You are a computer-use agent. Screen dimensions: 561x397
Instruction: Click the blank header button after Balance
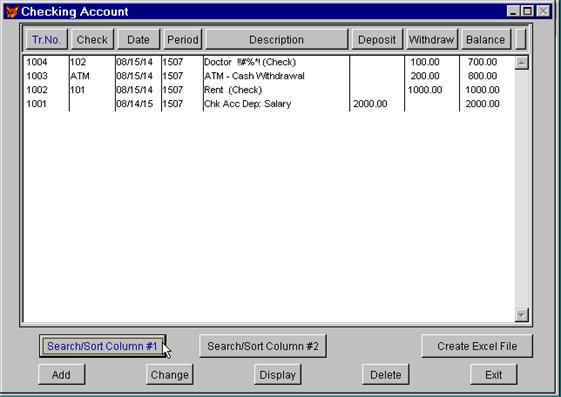point(521,39)
